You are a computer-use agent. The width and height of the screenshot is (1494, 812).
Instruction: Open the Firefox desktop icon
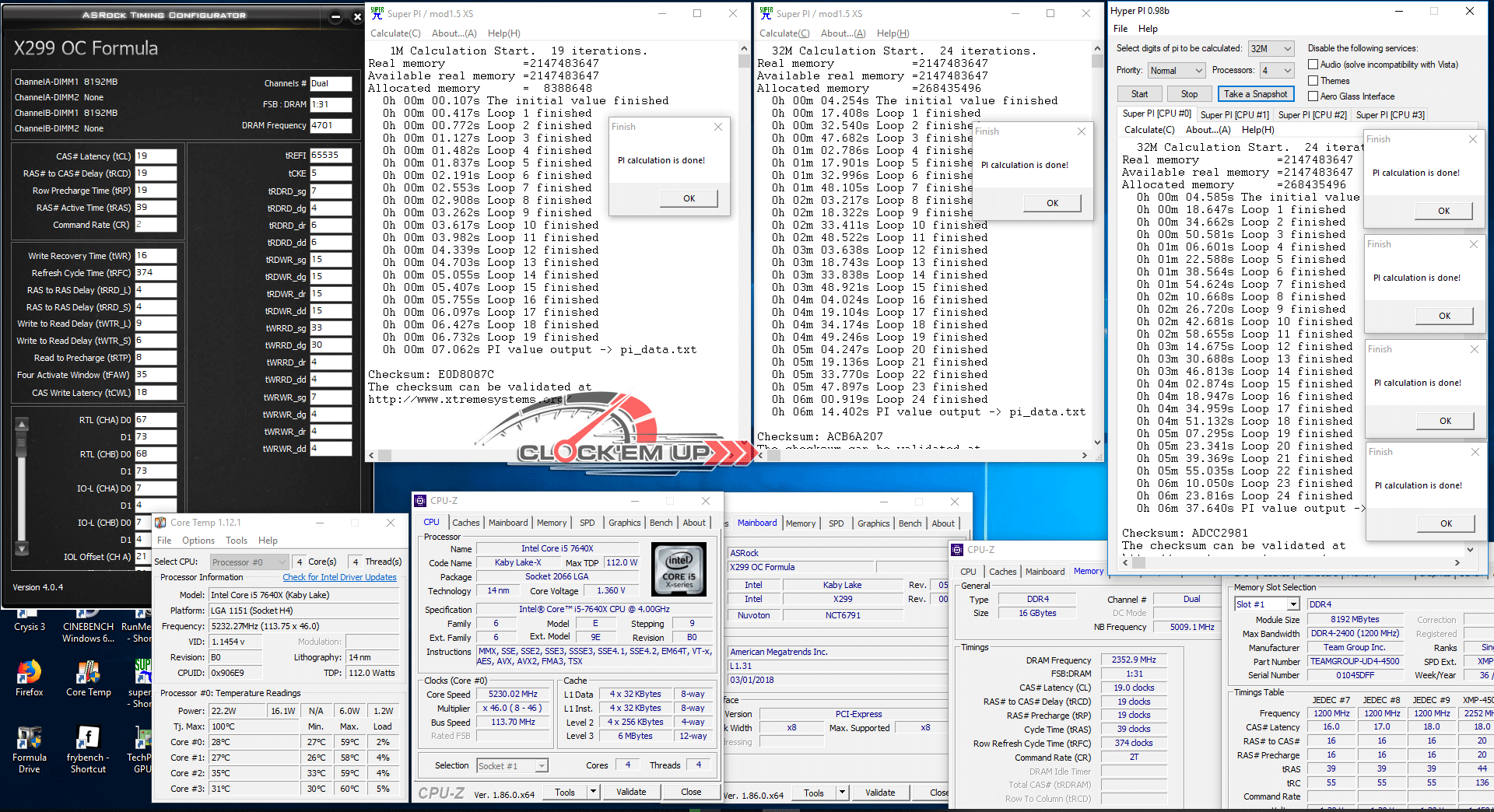pos(29,671)
